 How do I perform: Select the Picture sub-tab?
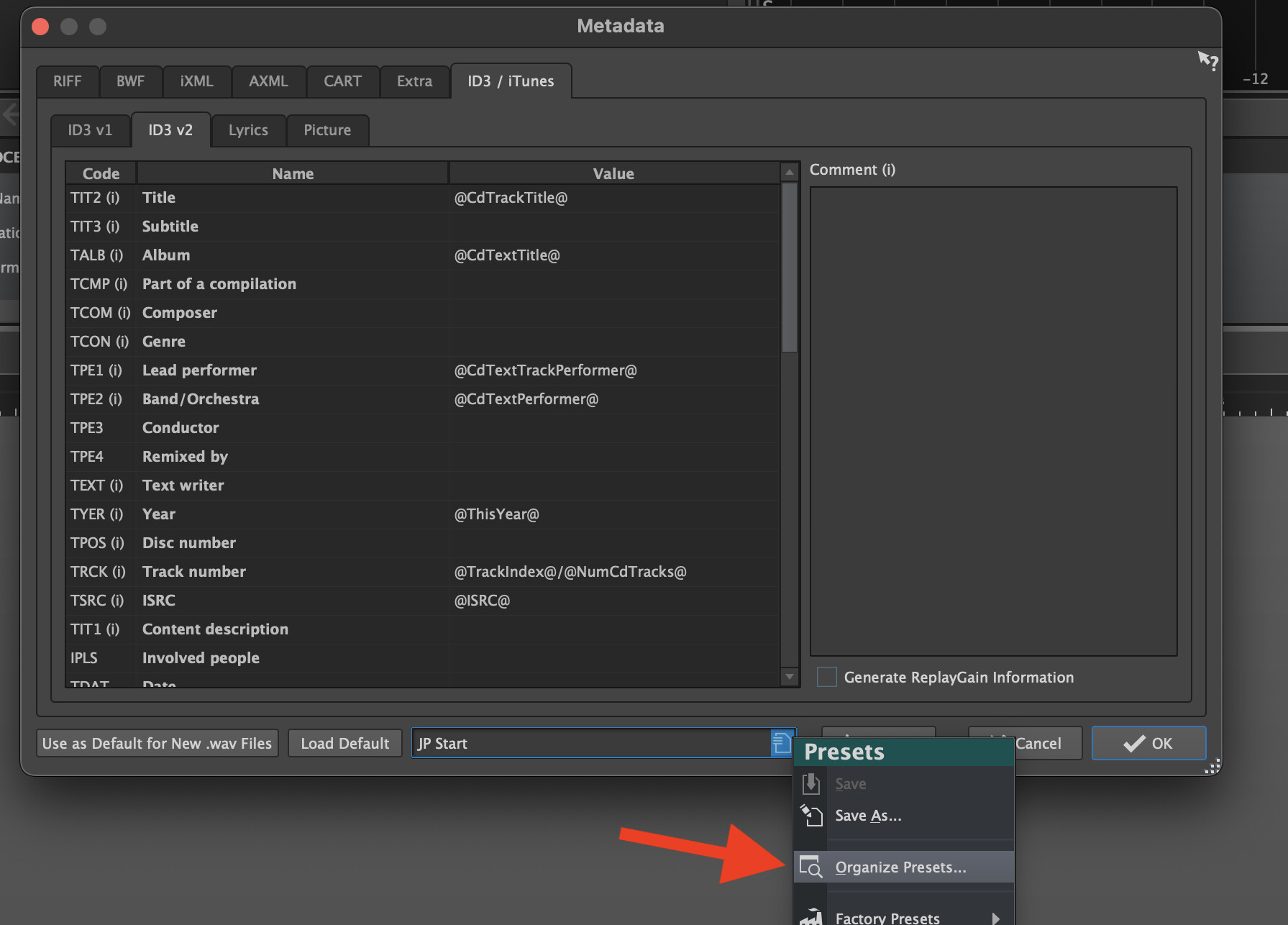[327, 130]
